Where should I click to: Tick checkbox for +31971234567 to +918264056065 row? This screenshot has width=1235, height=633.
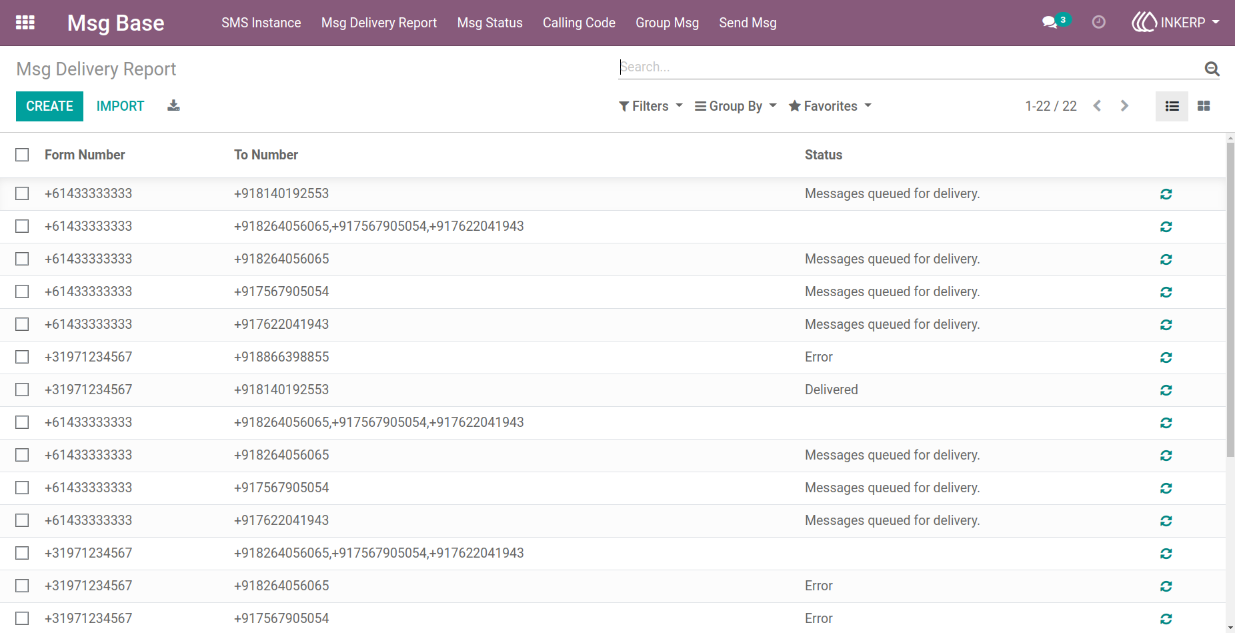click(22, 586)
